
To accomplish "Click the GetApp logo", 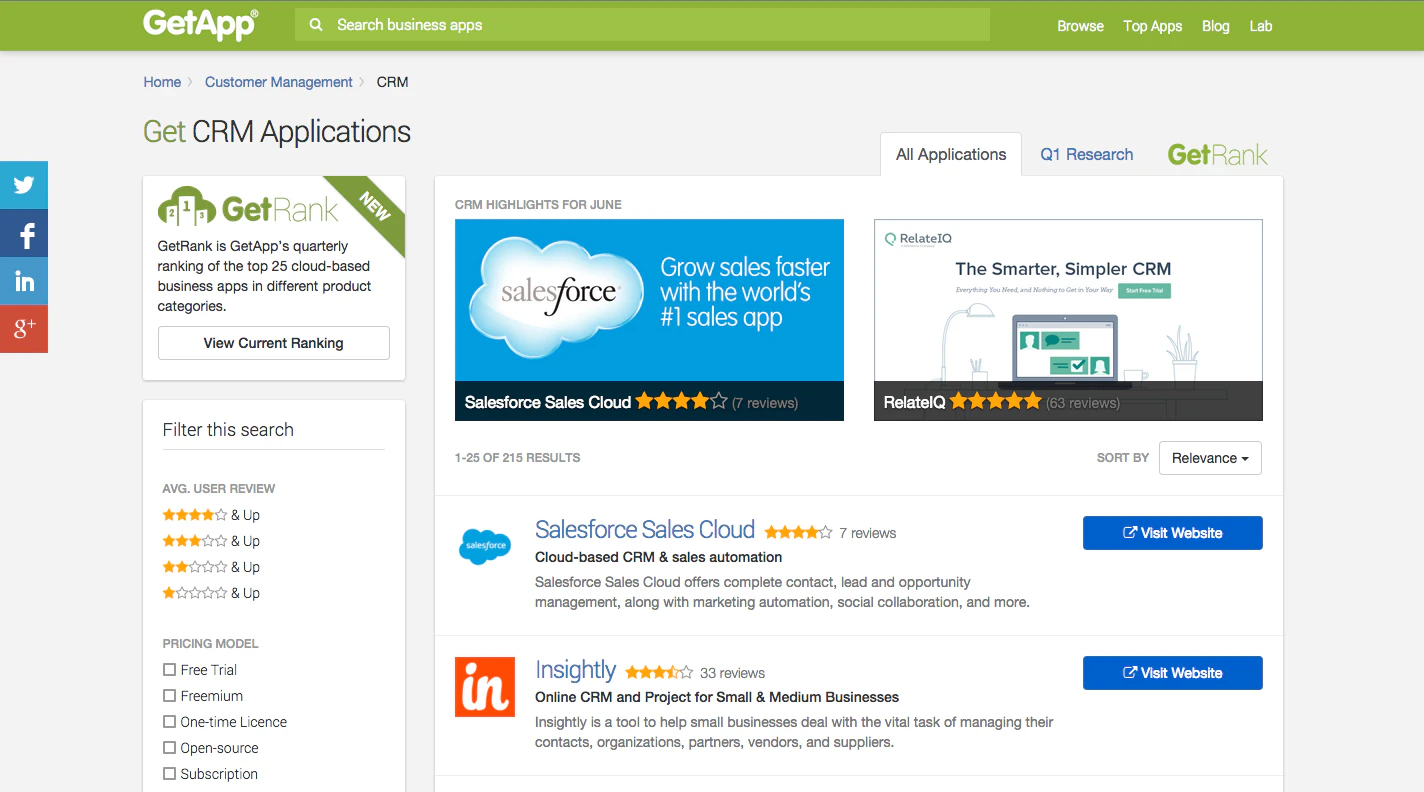I will click(x=201, y=24).
